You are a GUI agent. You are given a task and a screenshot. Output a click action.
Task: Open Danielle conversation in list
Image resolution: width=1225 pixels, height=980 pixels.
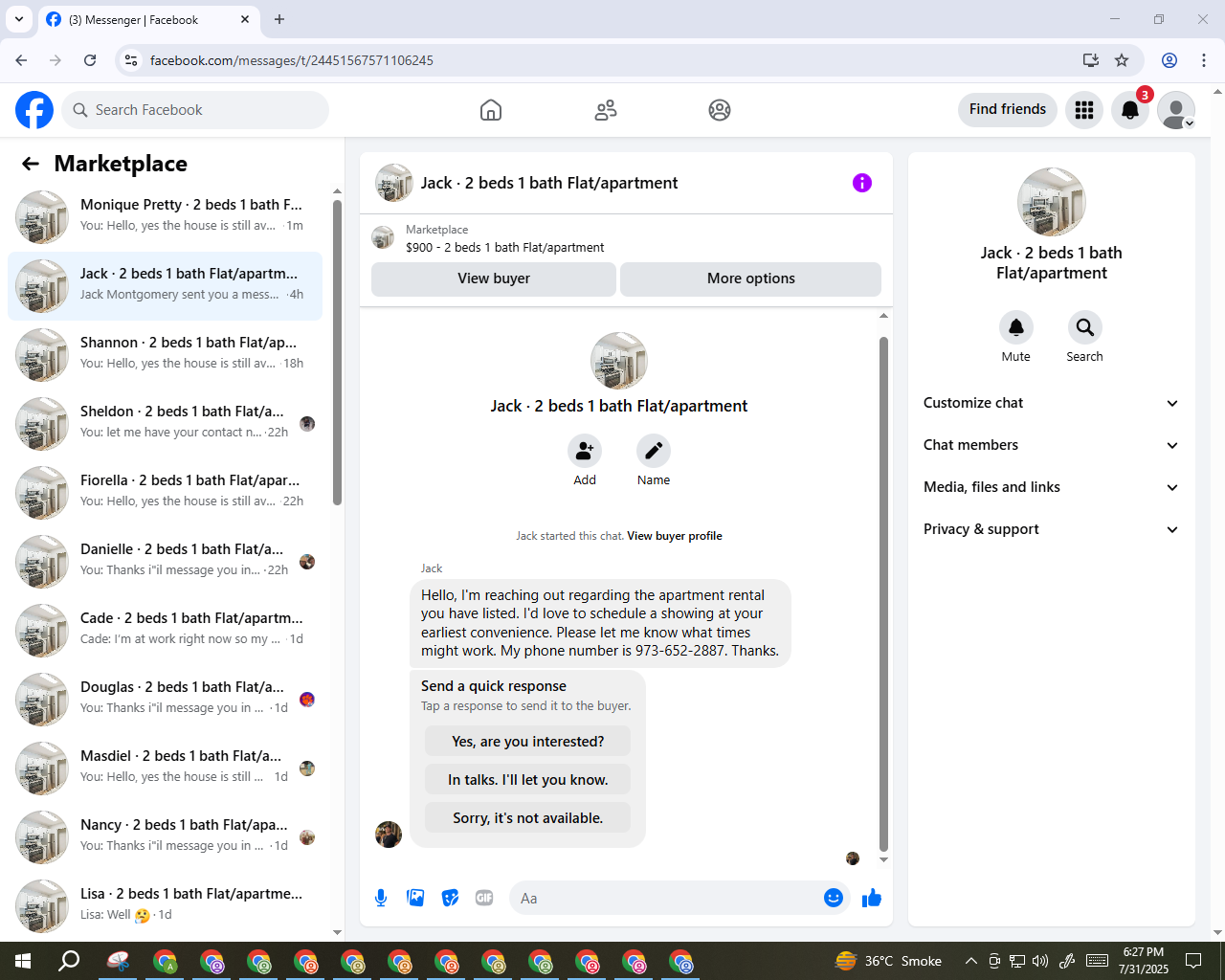[x=166, y=562]
